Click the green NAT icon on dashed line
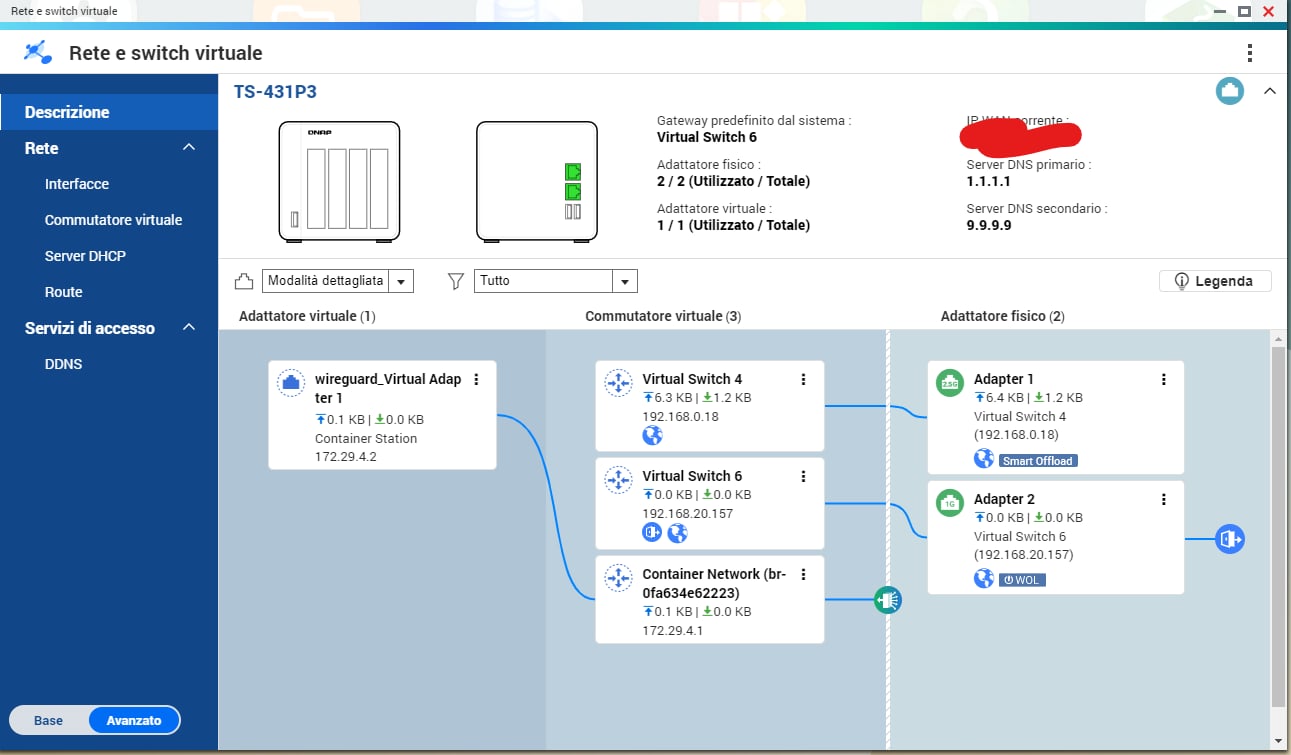1291x755 pixels. [887, 600]
